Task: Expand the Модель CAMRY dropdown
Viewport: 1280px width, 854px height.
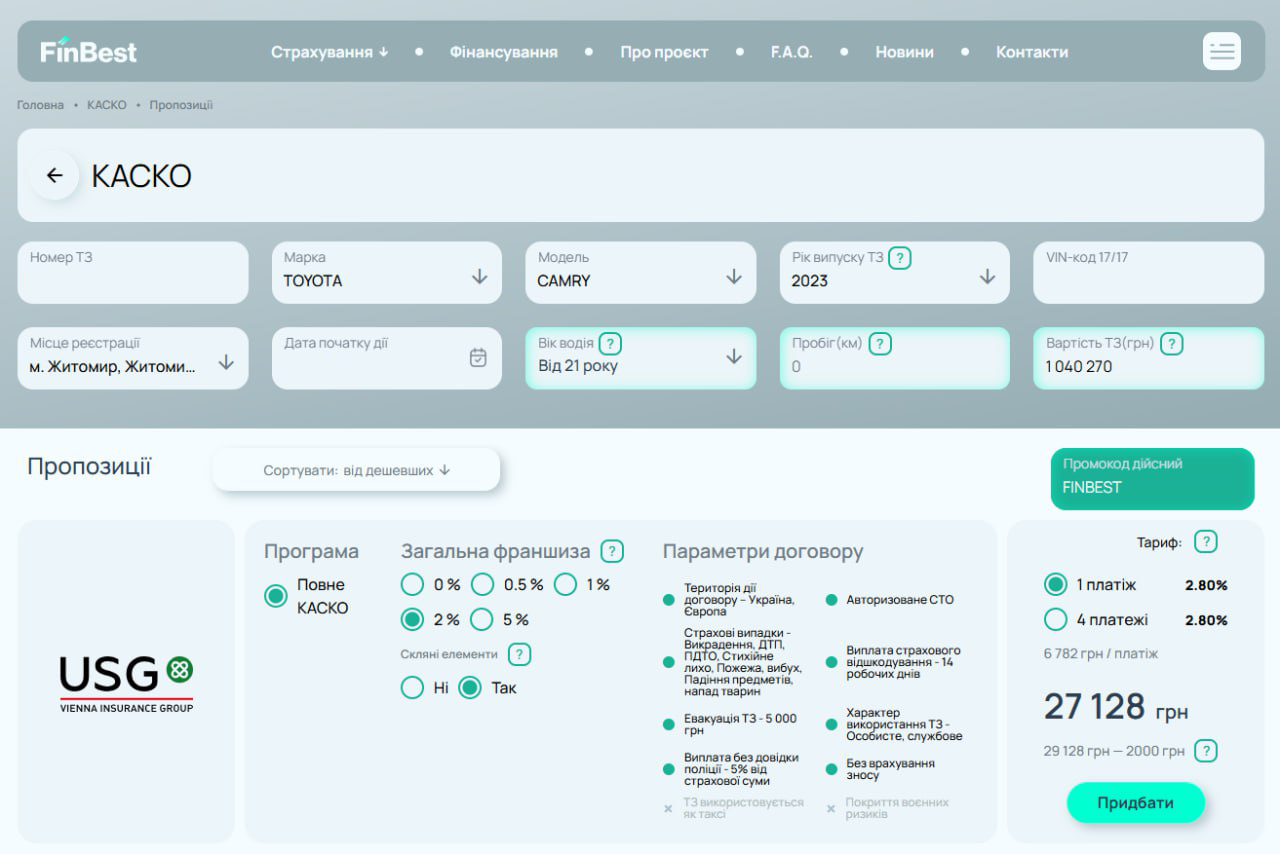Action: coord(733,277)
